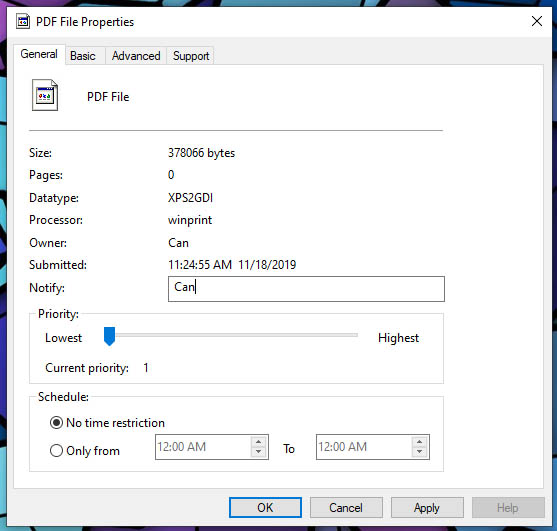Screen dimensions: 557x531
Task: Confirm with the OK button
Action: click(x=265, y=508)
